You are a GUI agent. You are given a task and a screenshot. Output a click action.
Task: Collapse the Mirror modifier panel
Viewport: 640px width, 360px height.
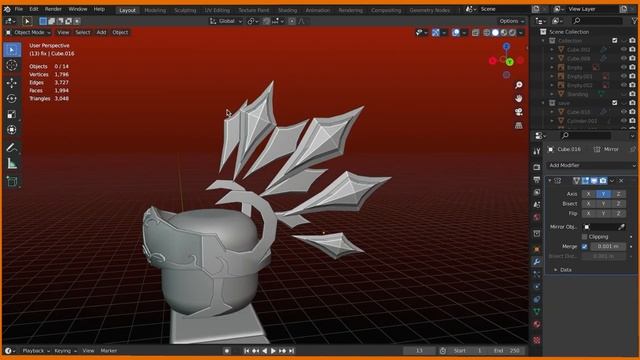pos(550,181)
